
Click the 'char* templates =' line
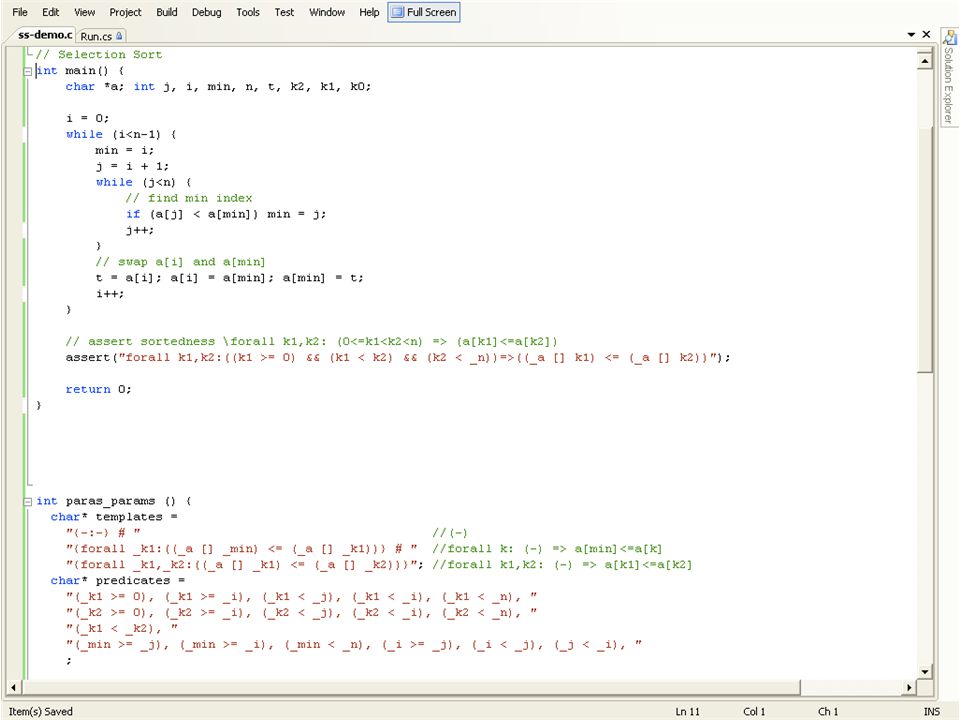[114, 517]
